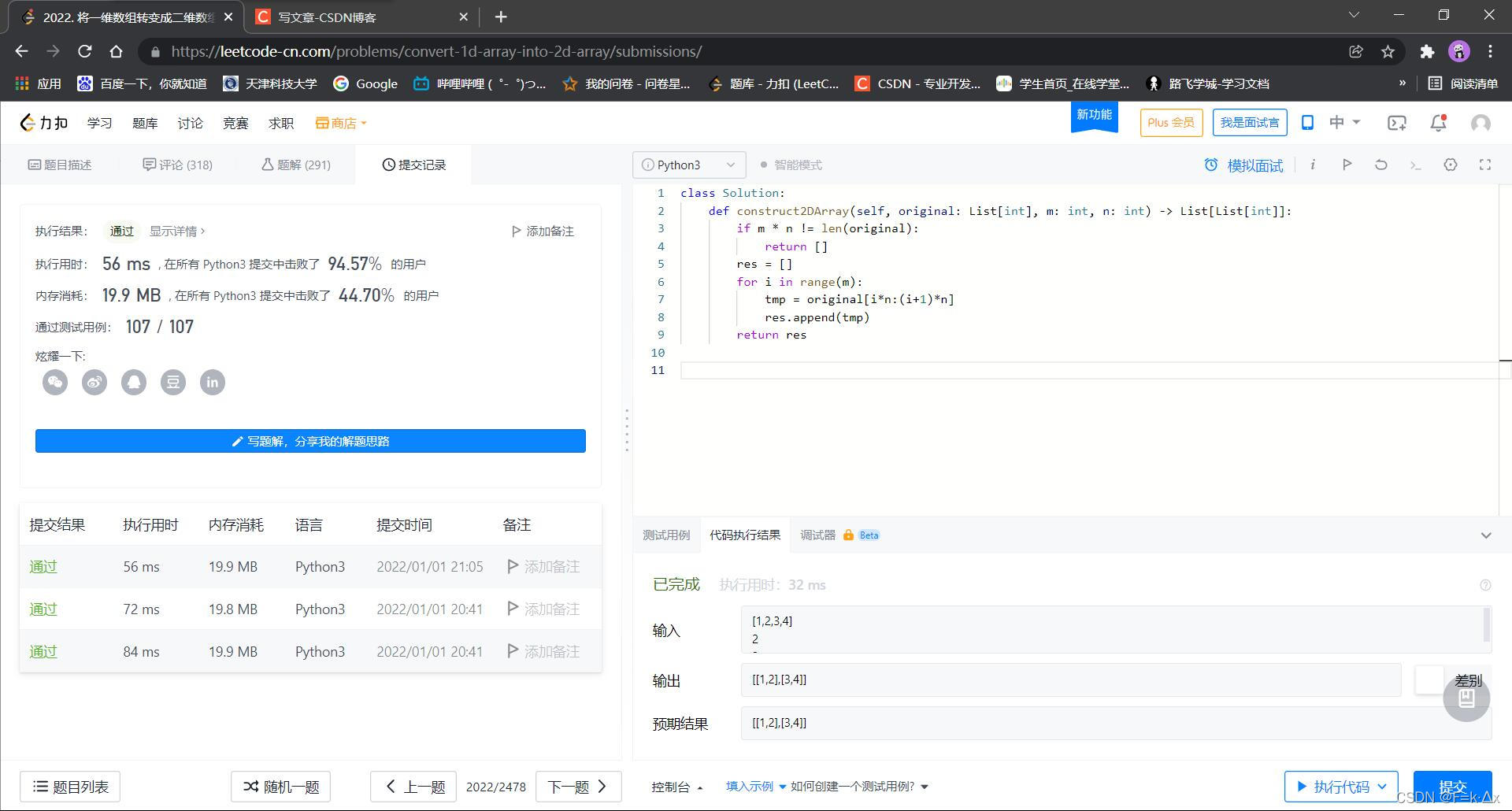1512x811 pixels.
Task: Add note to 72 ms submission row
Action: pos(543,609)
